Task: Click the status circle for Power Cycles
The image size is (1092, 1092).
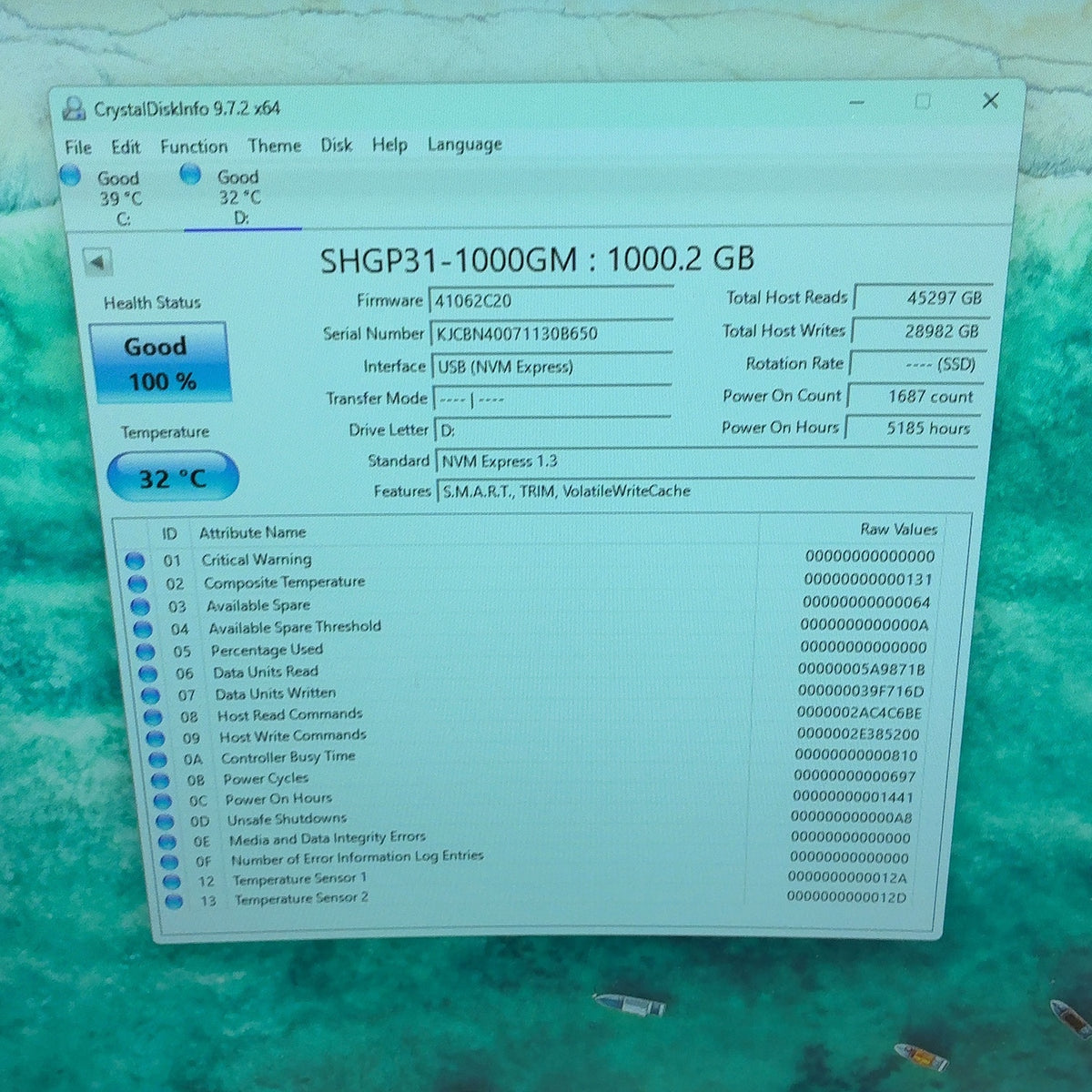Action: pyautogui.click(x=160, y=781)
